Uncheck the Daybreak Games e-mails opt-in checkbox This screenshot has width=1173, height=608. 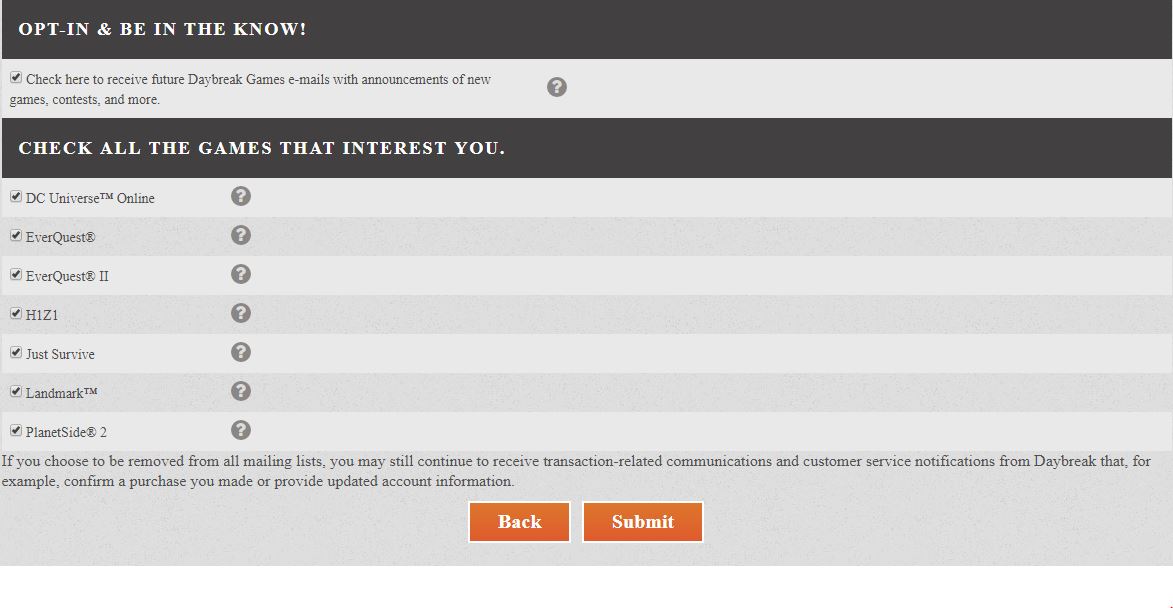[x=16, y=77]
